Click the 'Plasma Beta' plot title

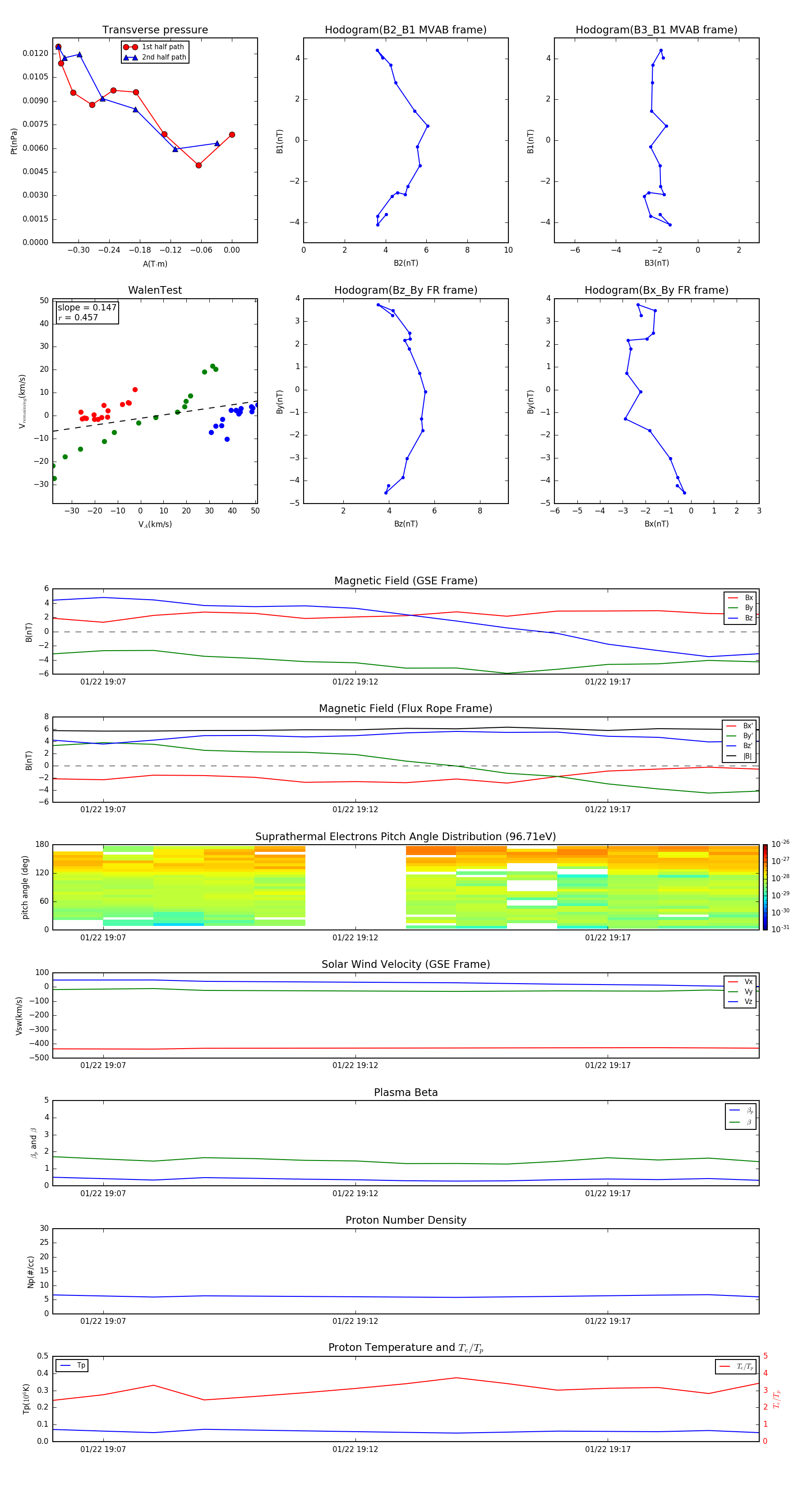coord(406,1092)
